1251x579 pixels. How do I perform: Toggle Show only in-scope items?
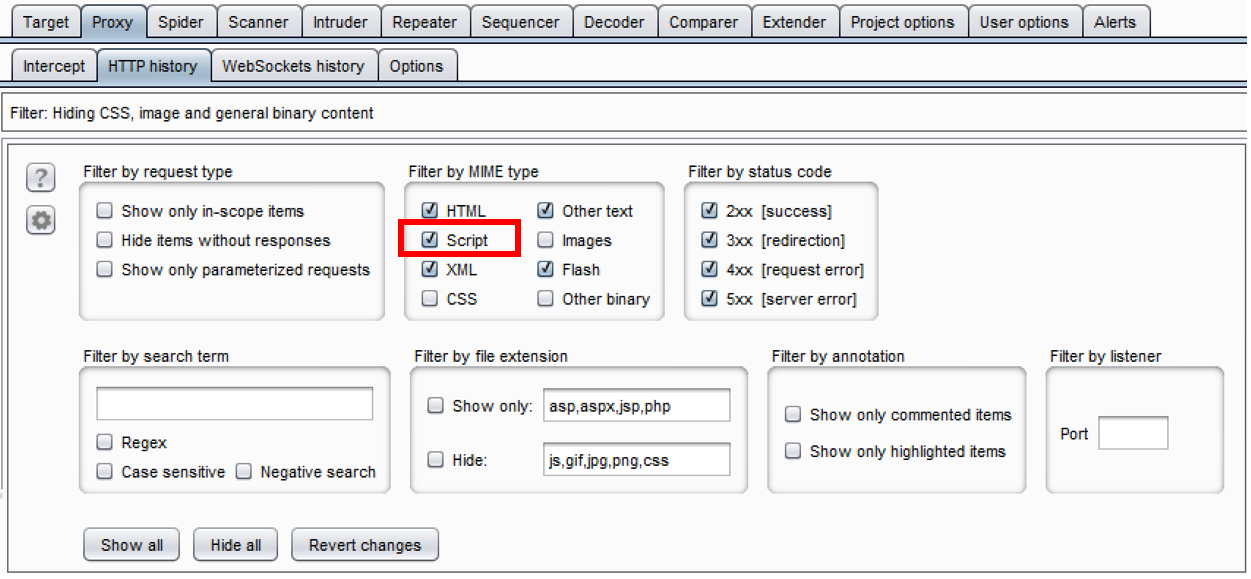[x=104, y=212]
